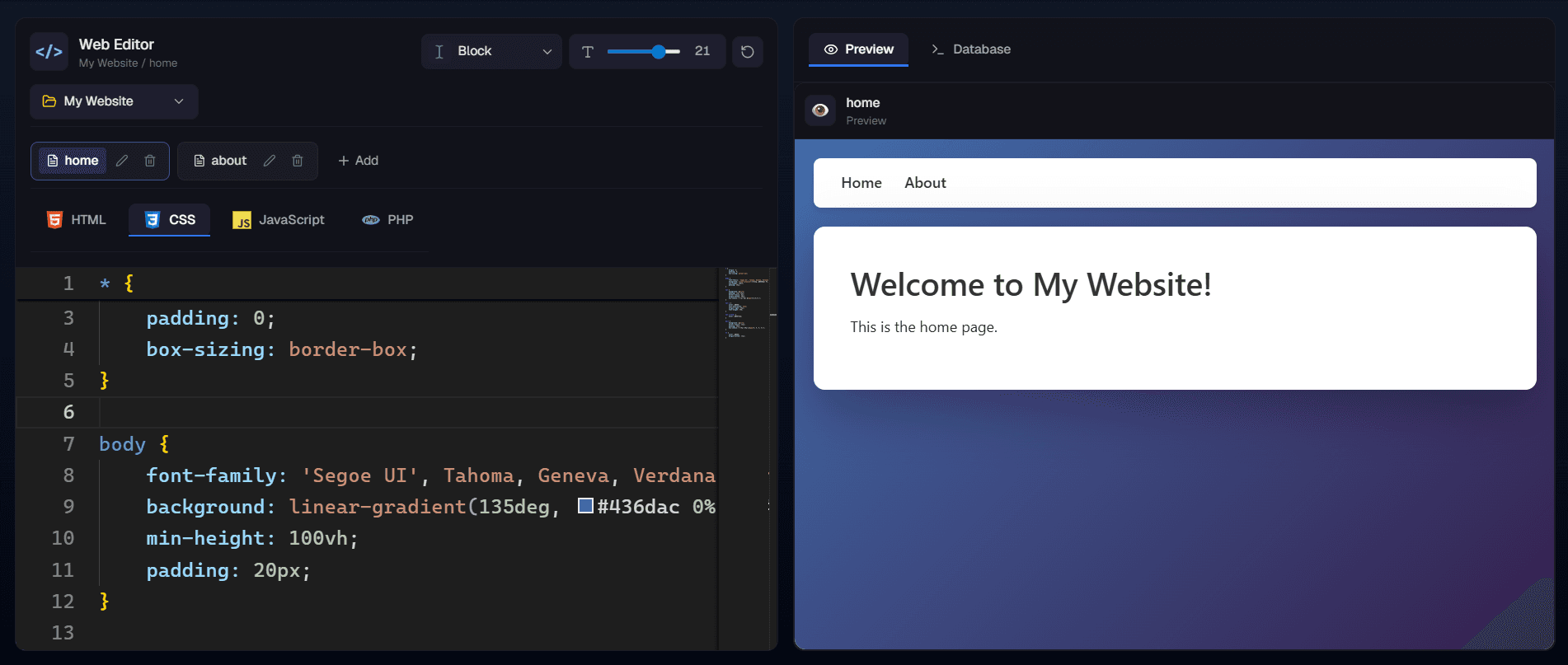Click Home link in preview navbar
Screen dimensions: 1568x665
click(x=861, y=183)
